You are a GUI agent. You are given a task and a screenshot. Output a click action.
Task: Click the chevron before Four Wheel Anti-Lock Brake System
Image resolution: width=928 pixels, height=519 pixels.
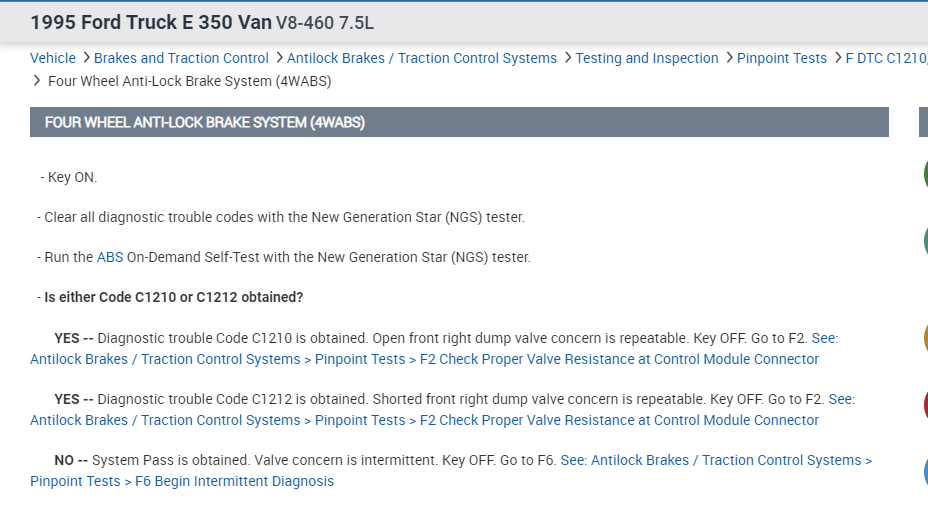click(x=38, y=81)
